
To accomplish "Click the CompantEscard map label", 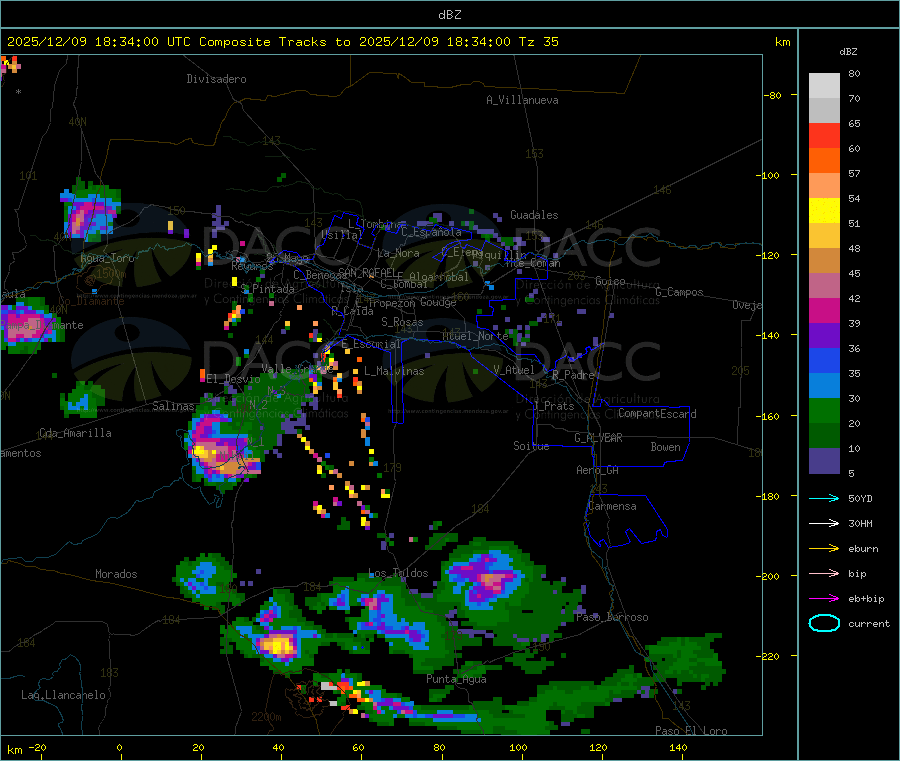I will (x=657, y=413).
